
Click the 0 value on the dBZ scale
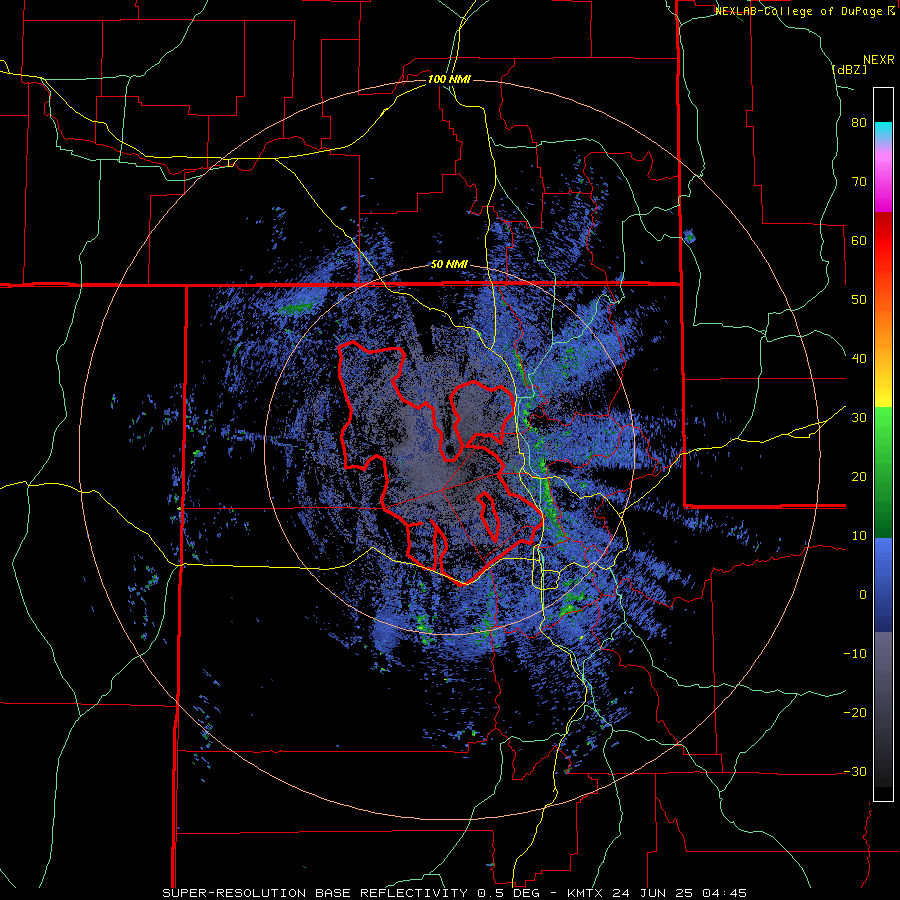click(x=863, y=595)
